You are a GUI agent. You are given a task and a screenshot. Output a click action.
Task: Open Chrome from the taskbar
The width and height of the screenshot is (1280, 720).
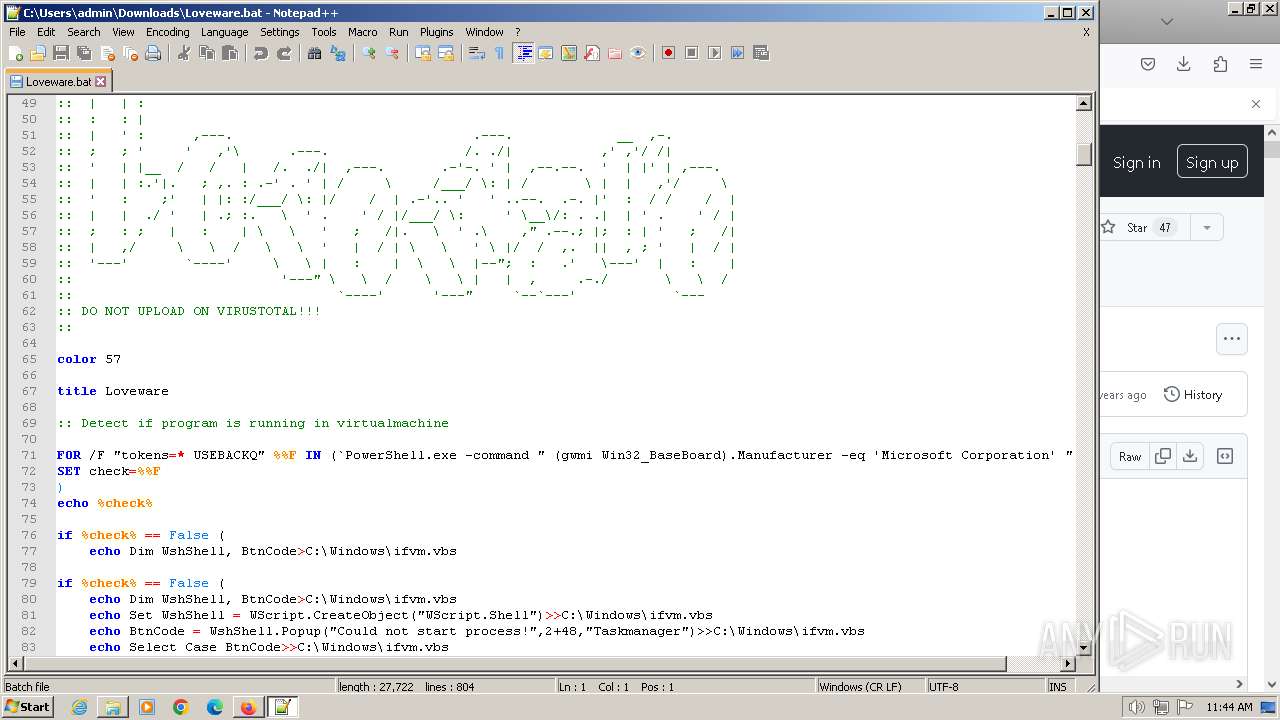tap(181, 707)
